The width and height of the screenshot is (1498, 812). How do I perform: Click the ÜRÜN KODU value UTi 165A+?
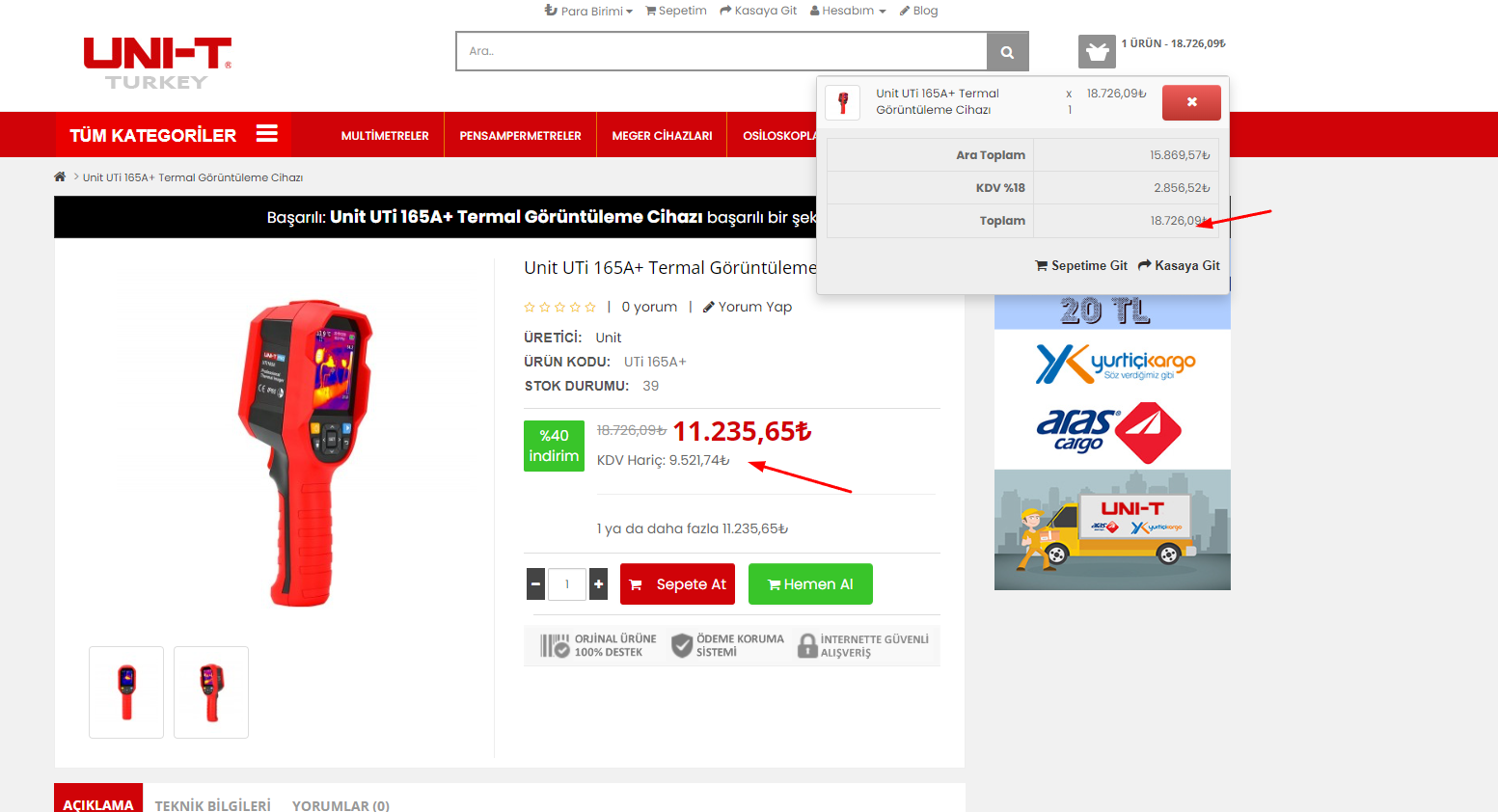coord(655,362)
